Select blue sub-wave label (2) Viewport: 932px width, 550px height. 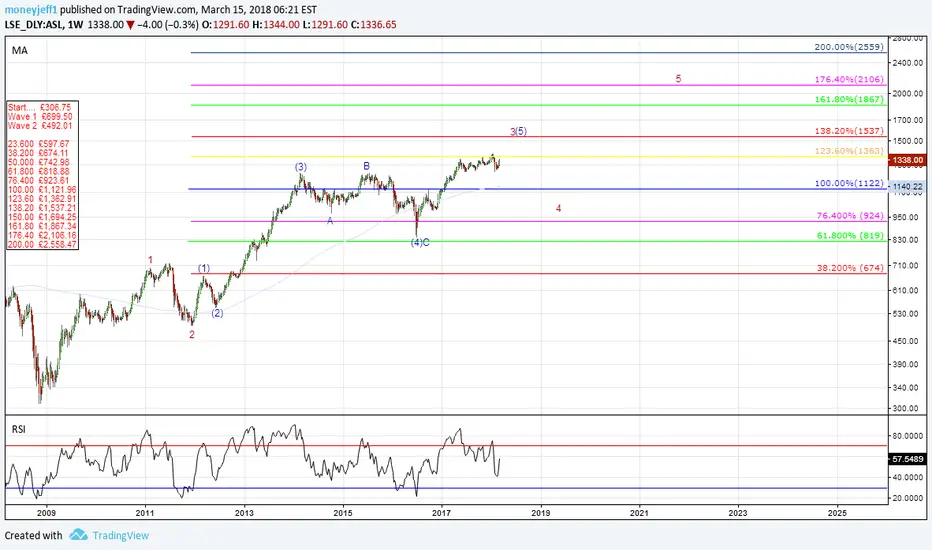tap(218, 313)
